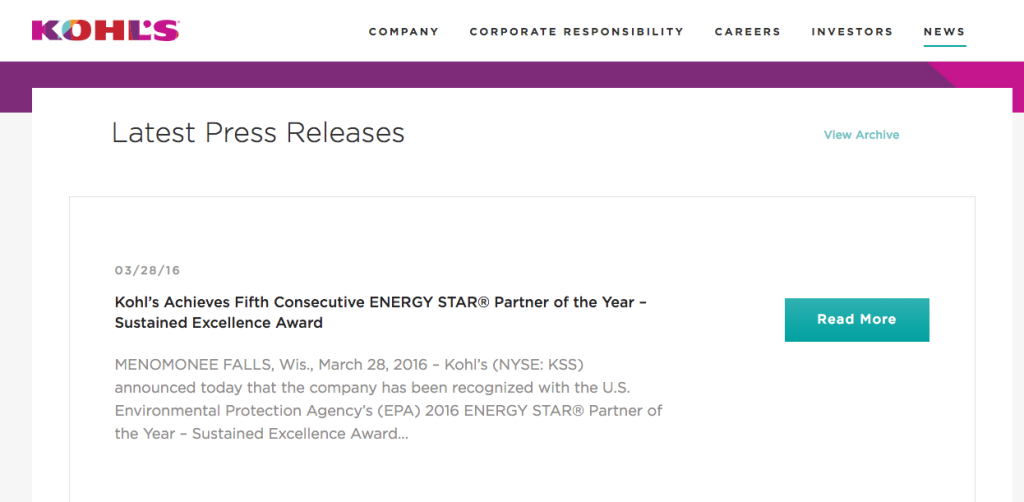Select the 03/28/16 press release date

click(148, 270)
